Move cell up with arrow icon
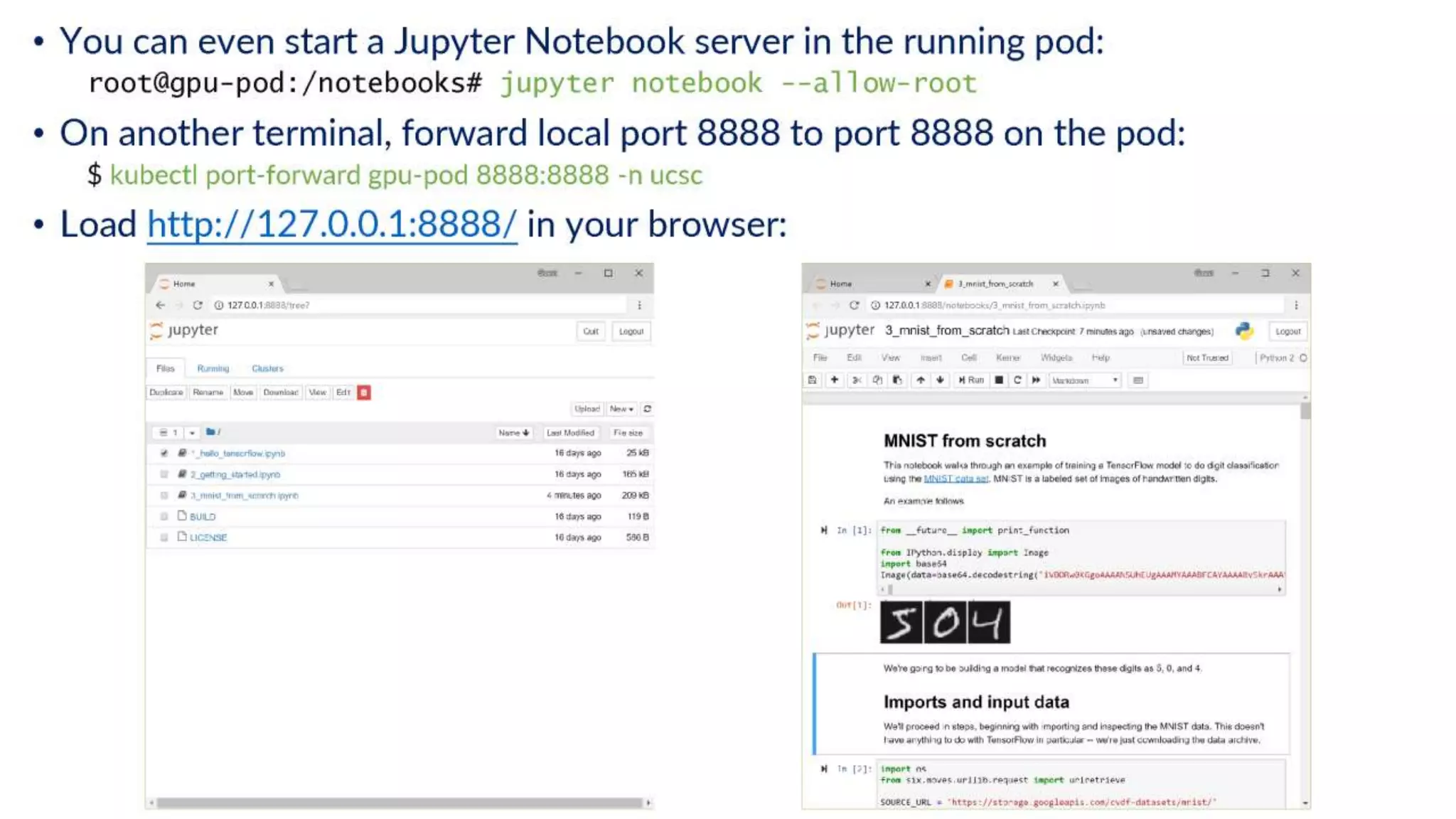 pyautogui.click(x=921, y=380)
